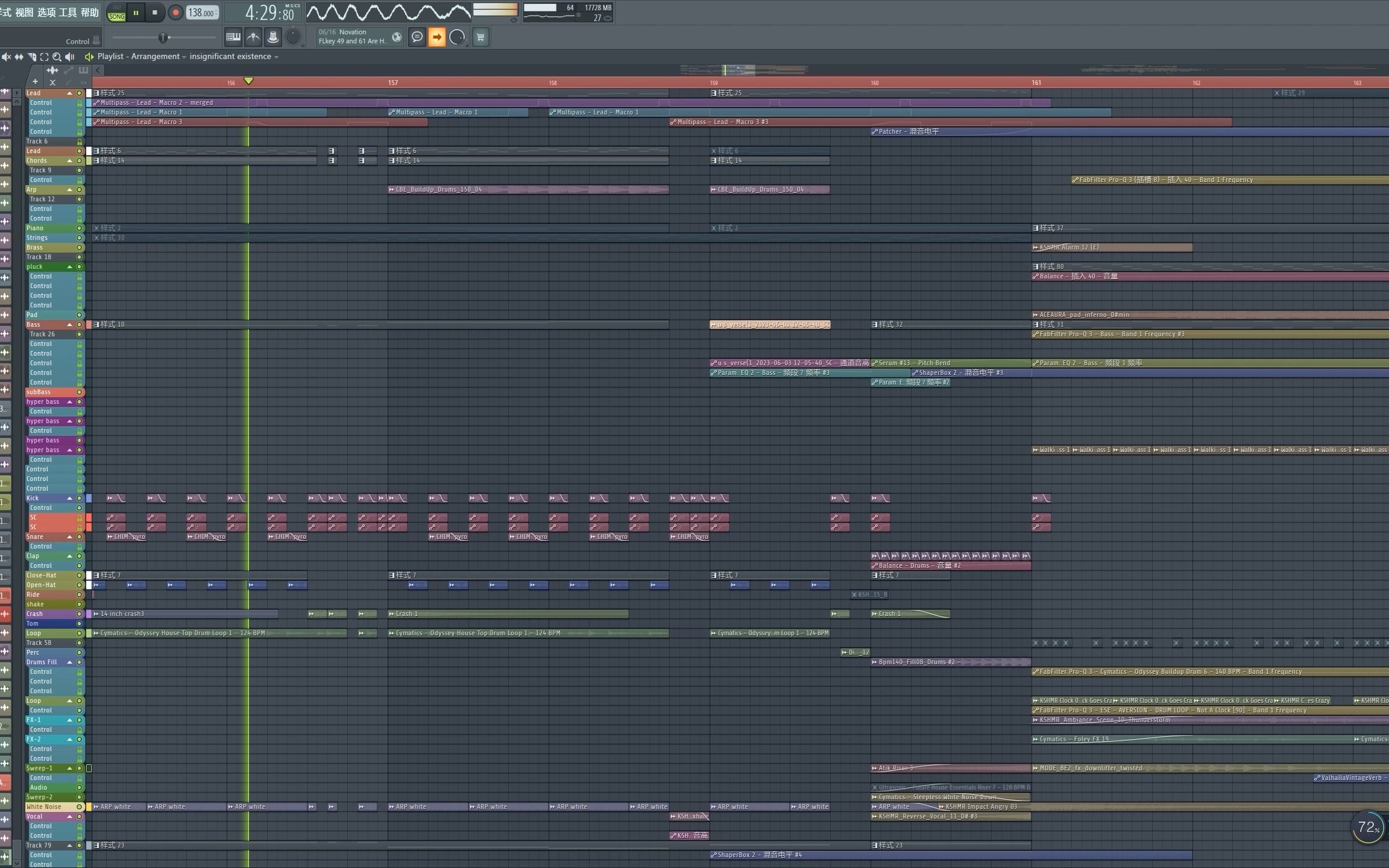
Task: Pause playback with the pause button
Action: (136, 13)
